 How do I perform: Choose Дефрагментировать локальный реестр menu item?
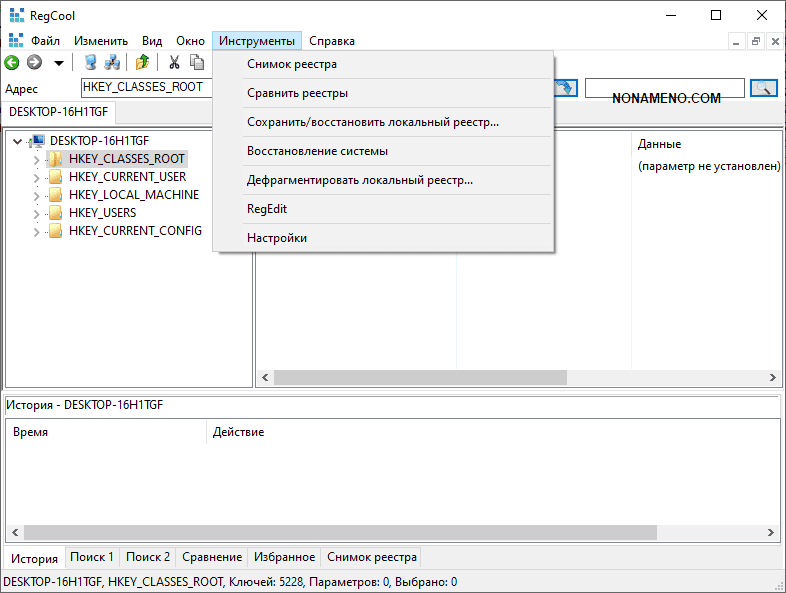coord(360,180)
